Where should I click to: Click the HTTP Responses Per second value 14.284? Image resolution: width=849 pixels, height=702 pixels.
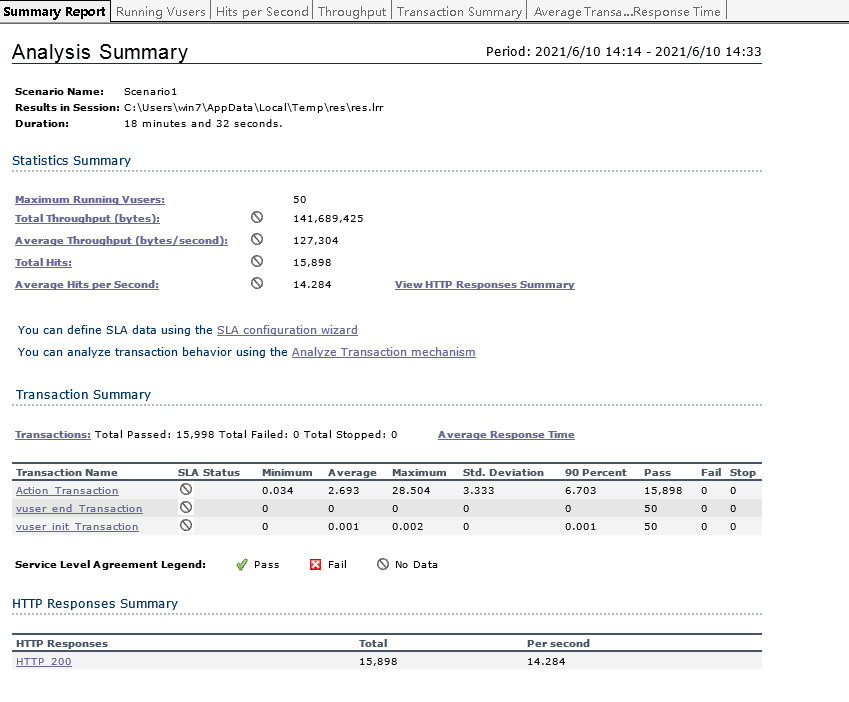pyautogui.click(x=546, y=661)
